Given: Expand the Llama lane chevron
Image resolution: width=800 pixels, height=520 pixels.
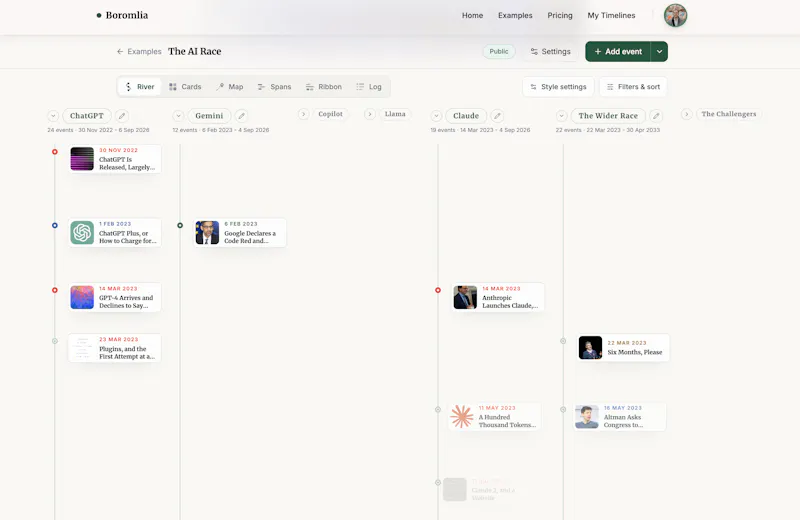Looking at the screenshot, I should click(370, 114).
